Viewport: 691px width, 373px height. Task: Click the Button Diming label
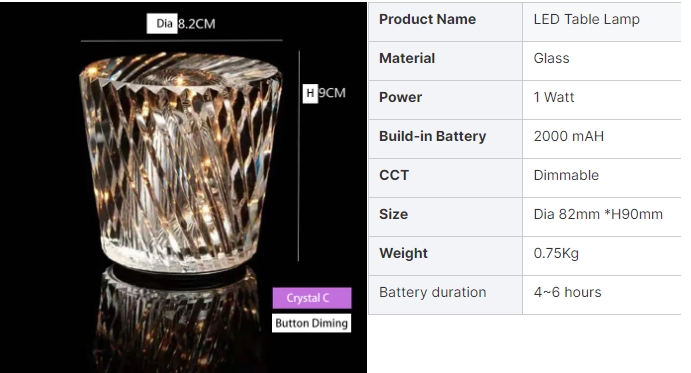(312, 323)
